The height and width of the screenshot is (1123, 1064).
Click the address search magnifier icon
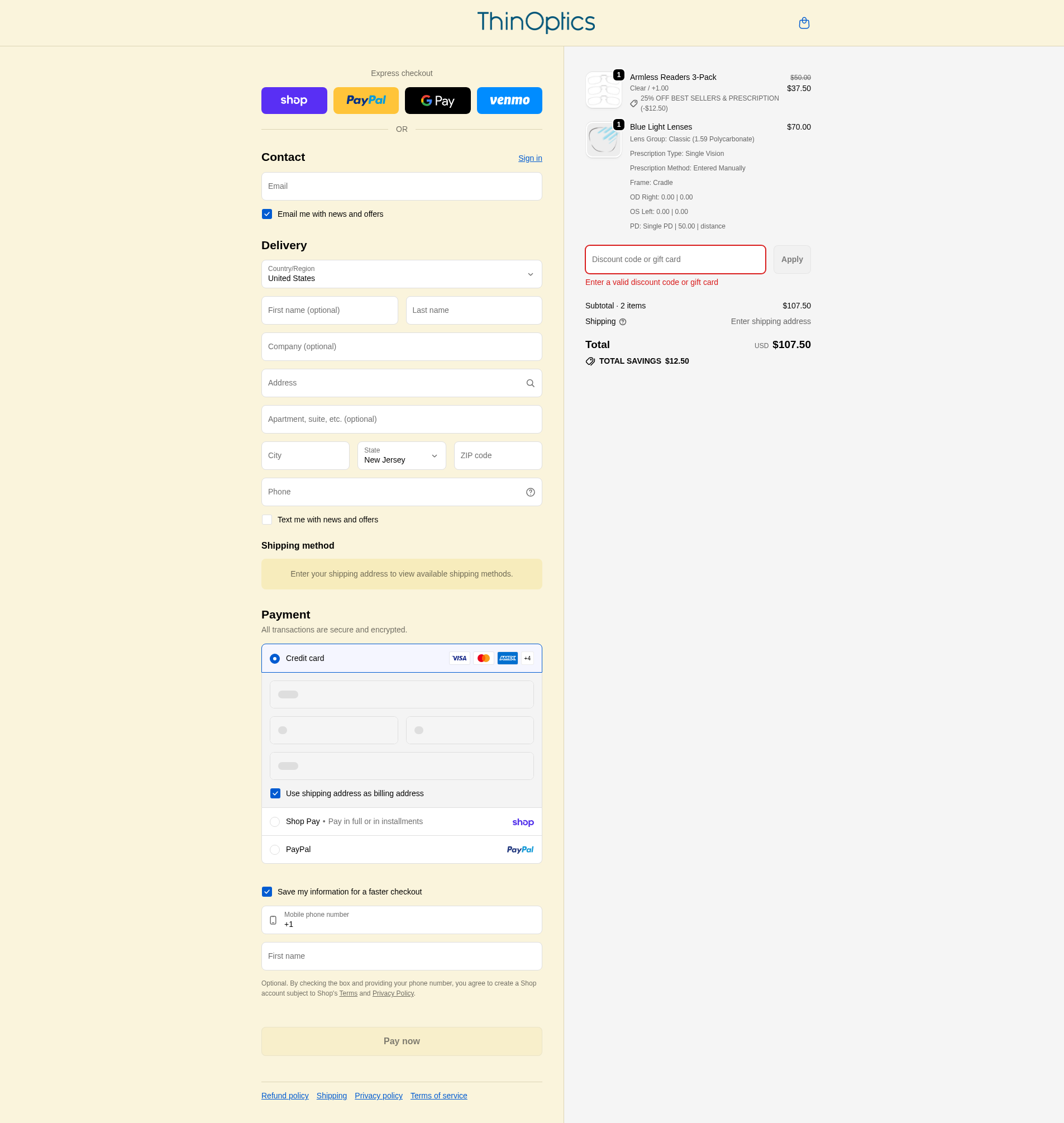pos(530,383)
